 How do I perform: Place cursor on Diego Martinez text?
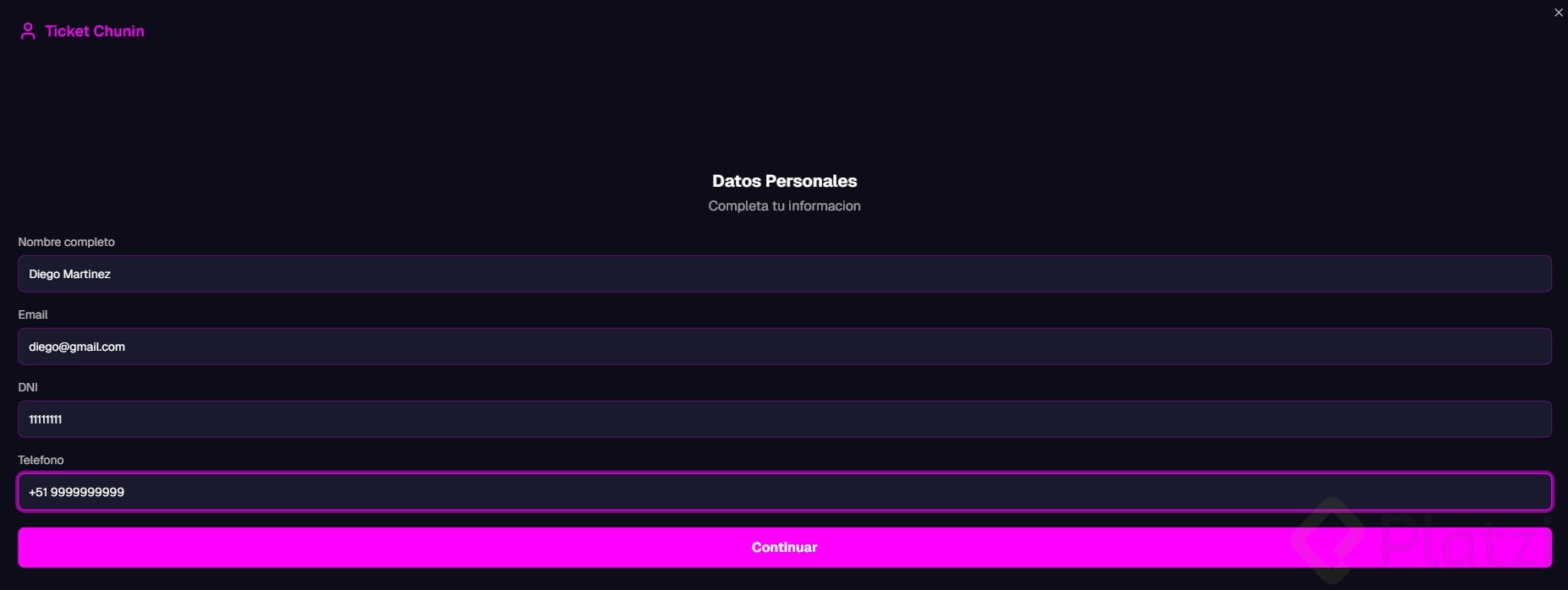point(69,274)
